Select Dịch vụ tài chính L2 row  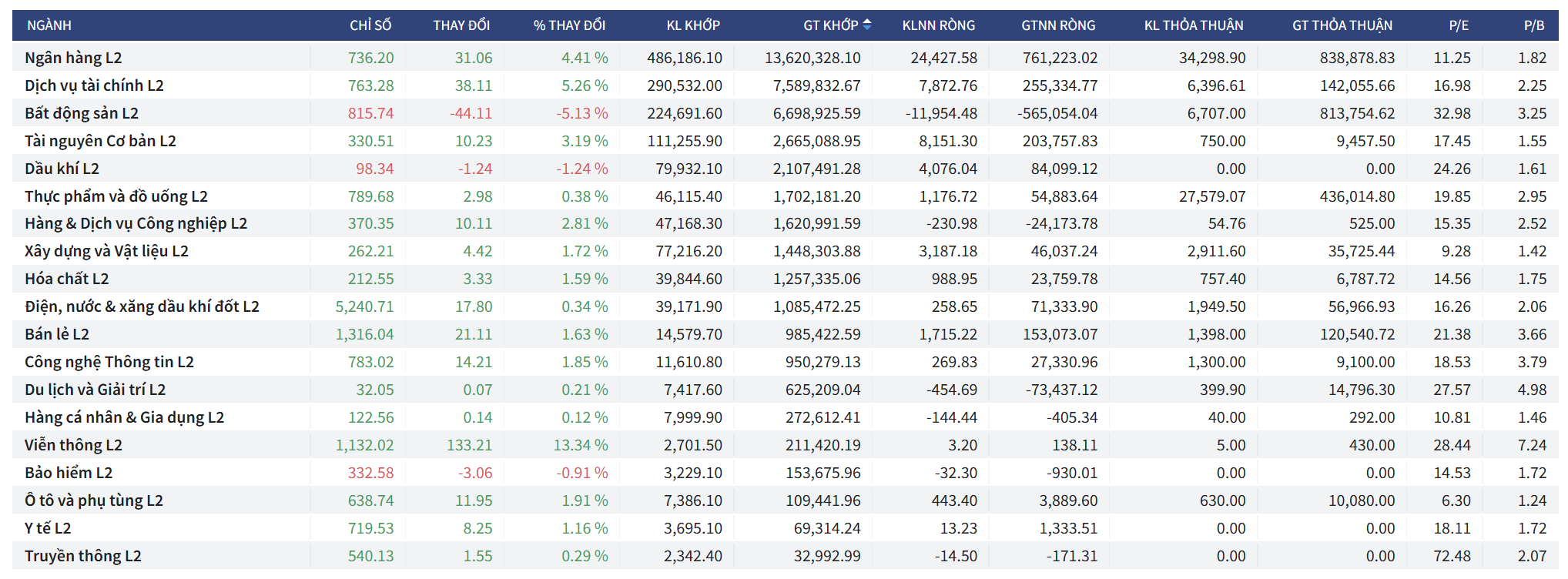tap(94, 85)
